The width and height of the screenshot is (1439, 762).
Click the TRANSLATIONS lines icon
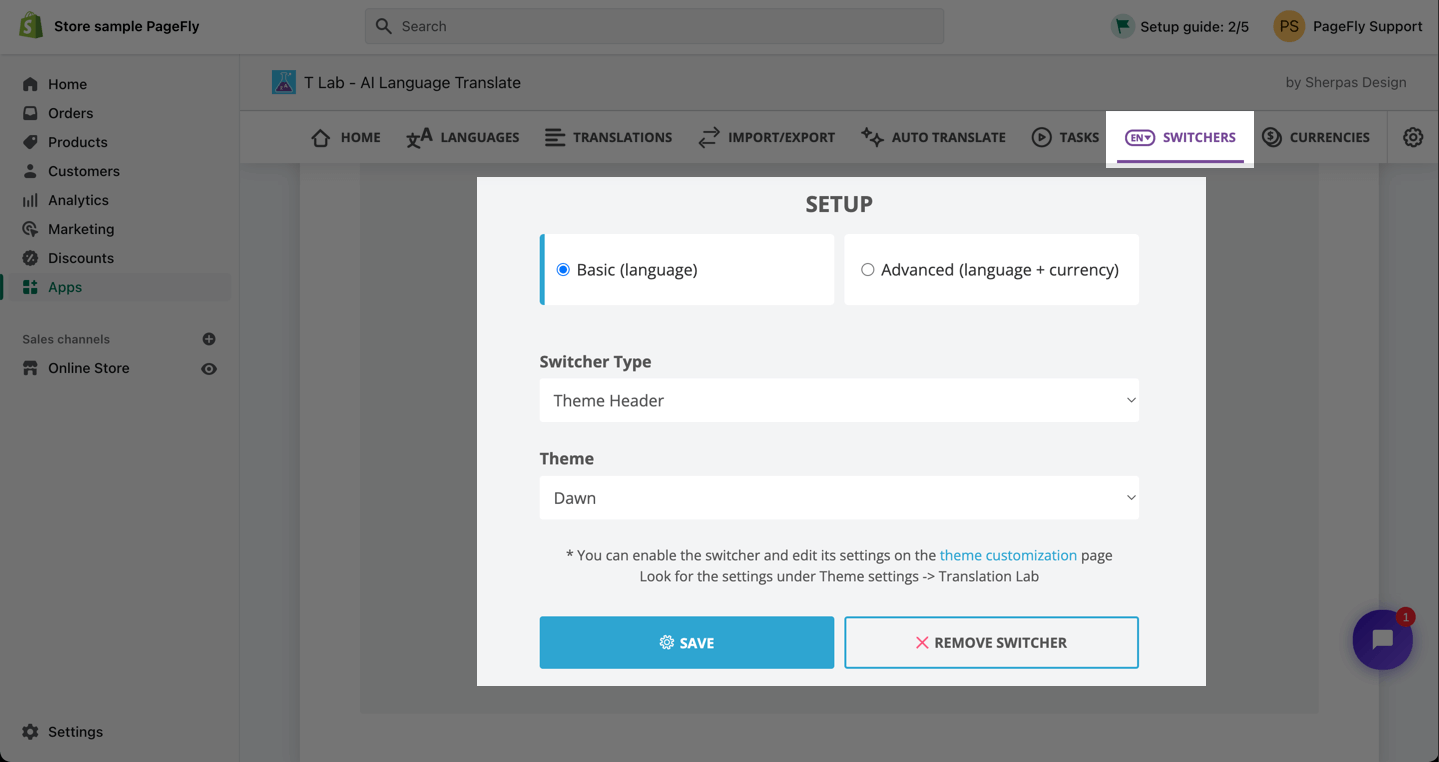coord(555,137)
